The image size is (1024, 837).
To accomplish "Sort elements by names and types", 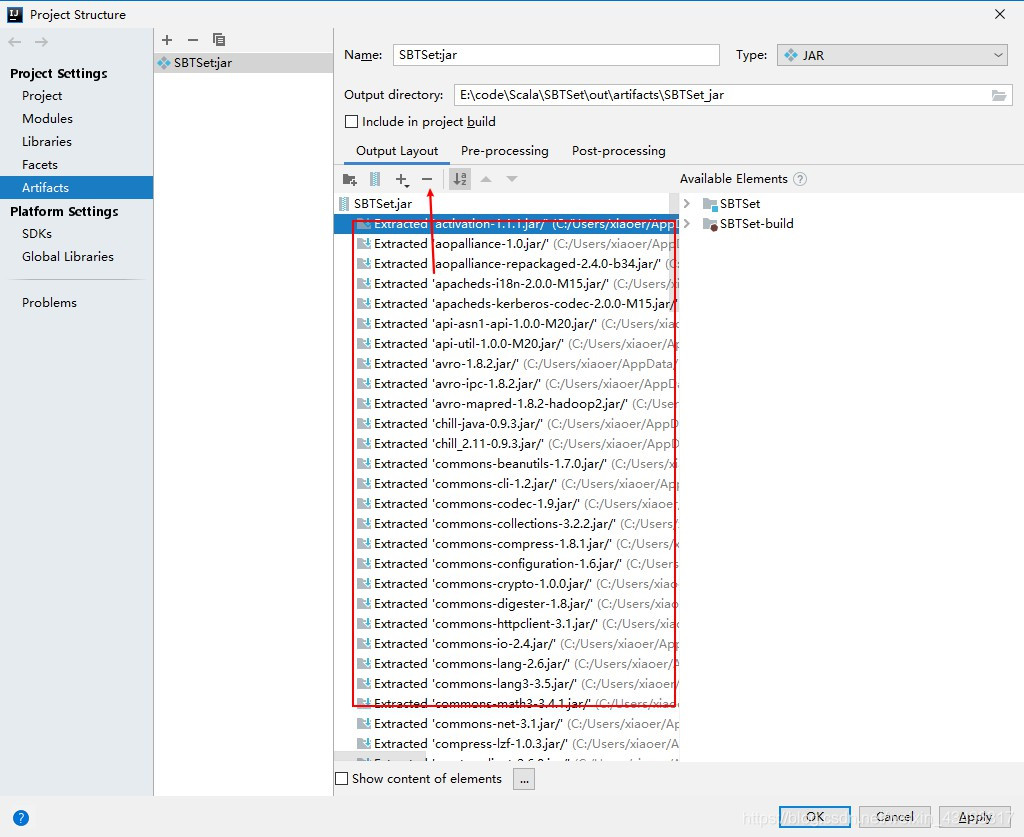I will (460, 179).
